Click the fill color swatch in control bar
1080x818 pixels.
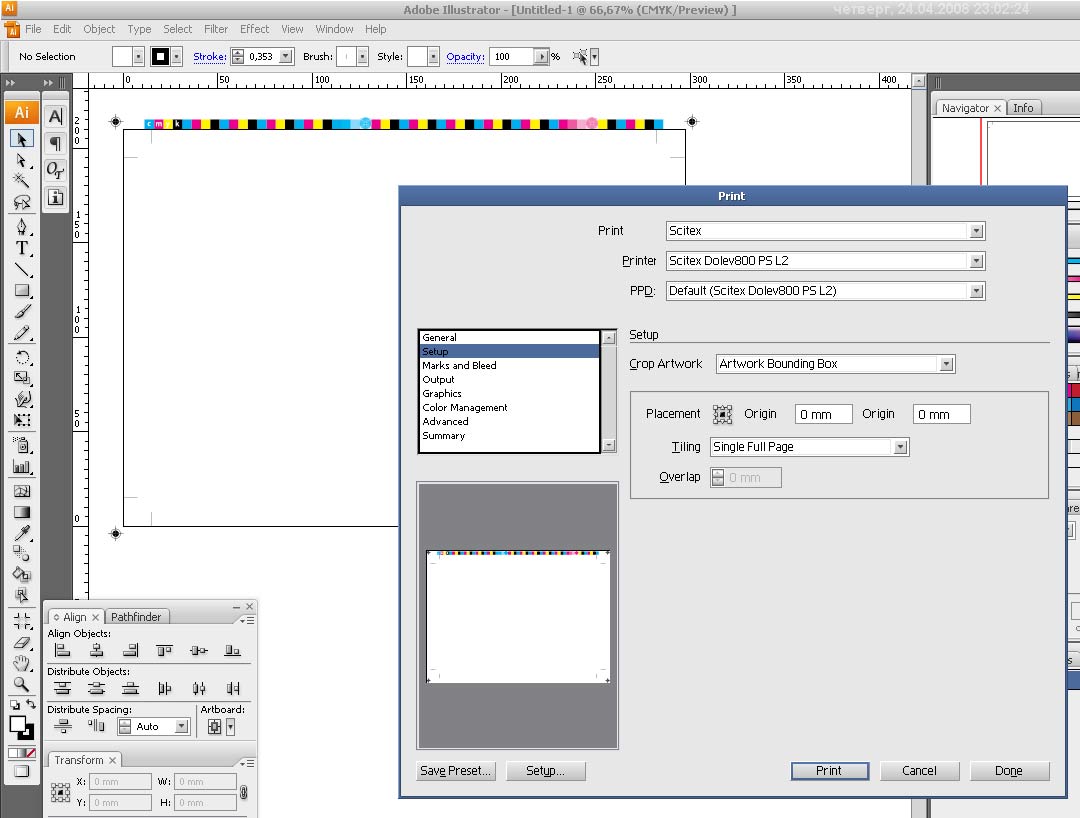[x=122, y=56]
